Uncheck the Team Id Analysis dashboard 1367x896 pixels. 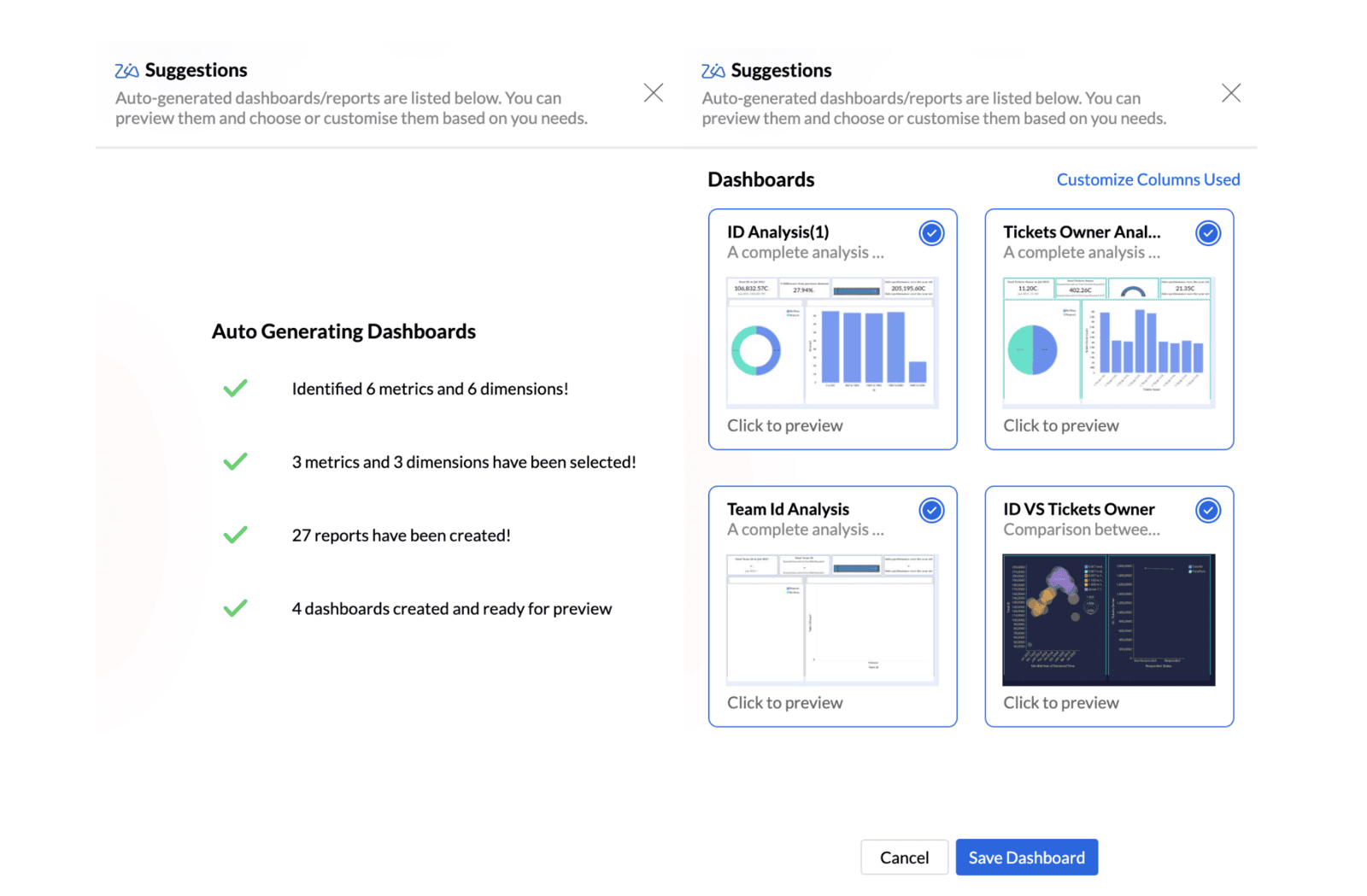click(x=931, y=511)
